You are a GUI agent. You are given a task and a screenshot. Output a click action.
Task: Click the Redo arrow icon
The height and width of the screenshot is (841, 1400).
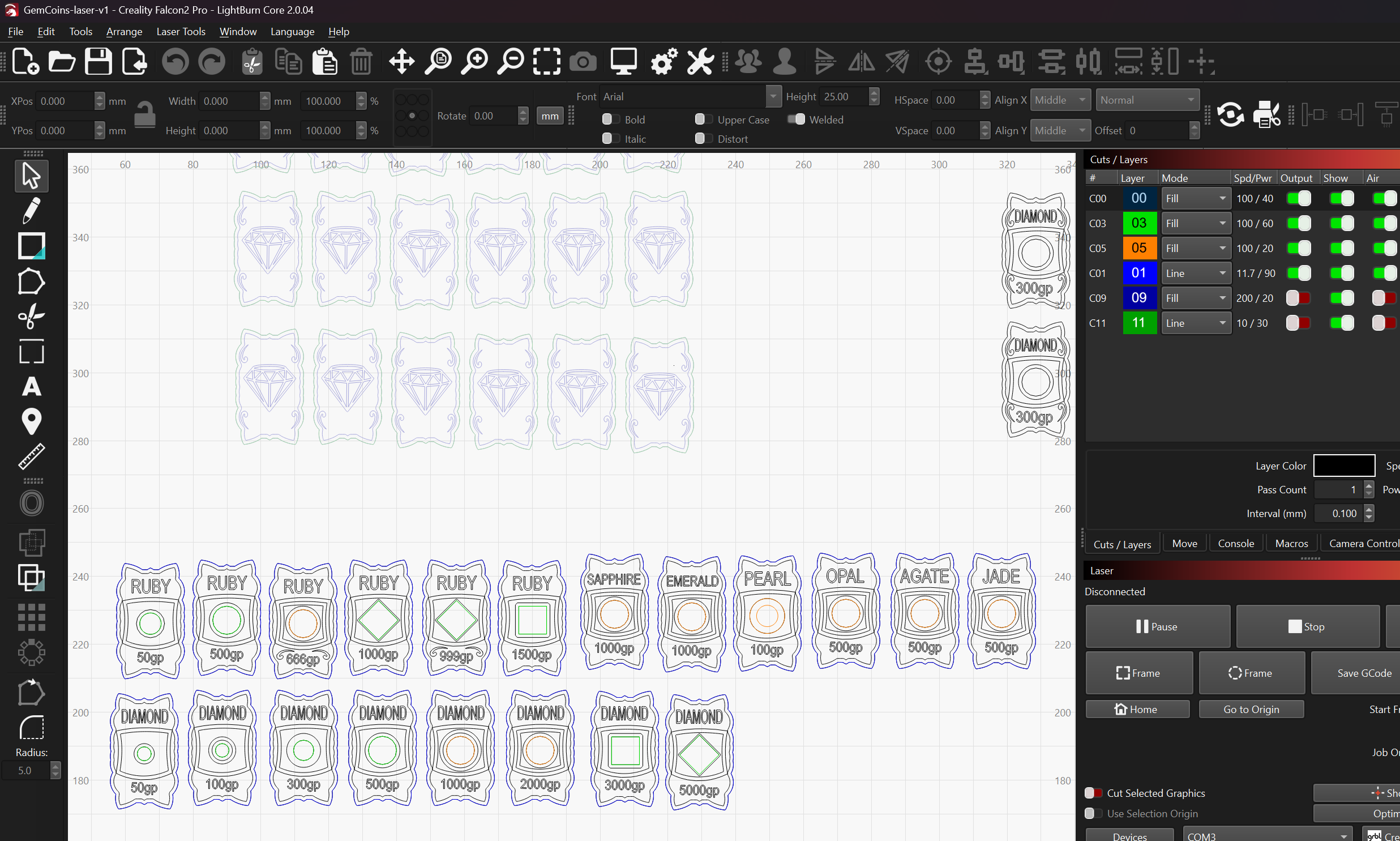pos(212,61)
